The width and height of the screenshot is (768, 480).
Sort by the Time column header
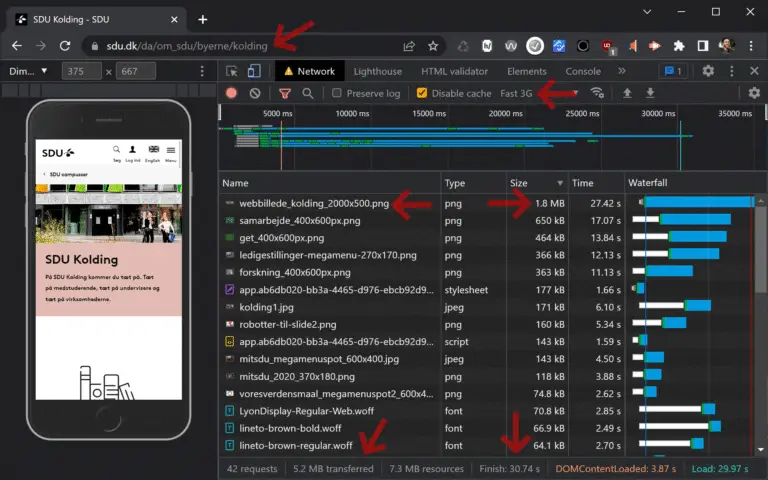point(596,183)
